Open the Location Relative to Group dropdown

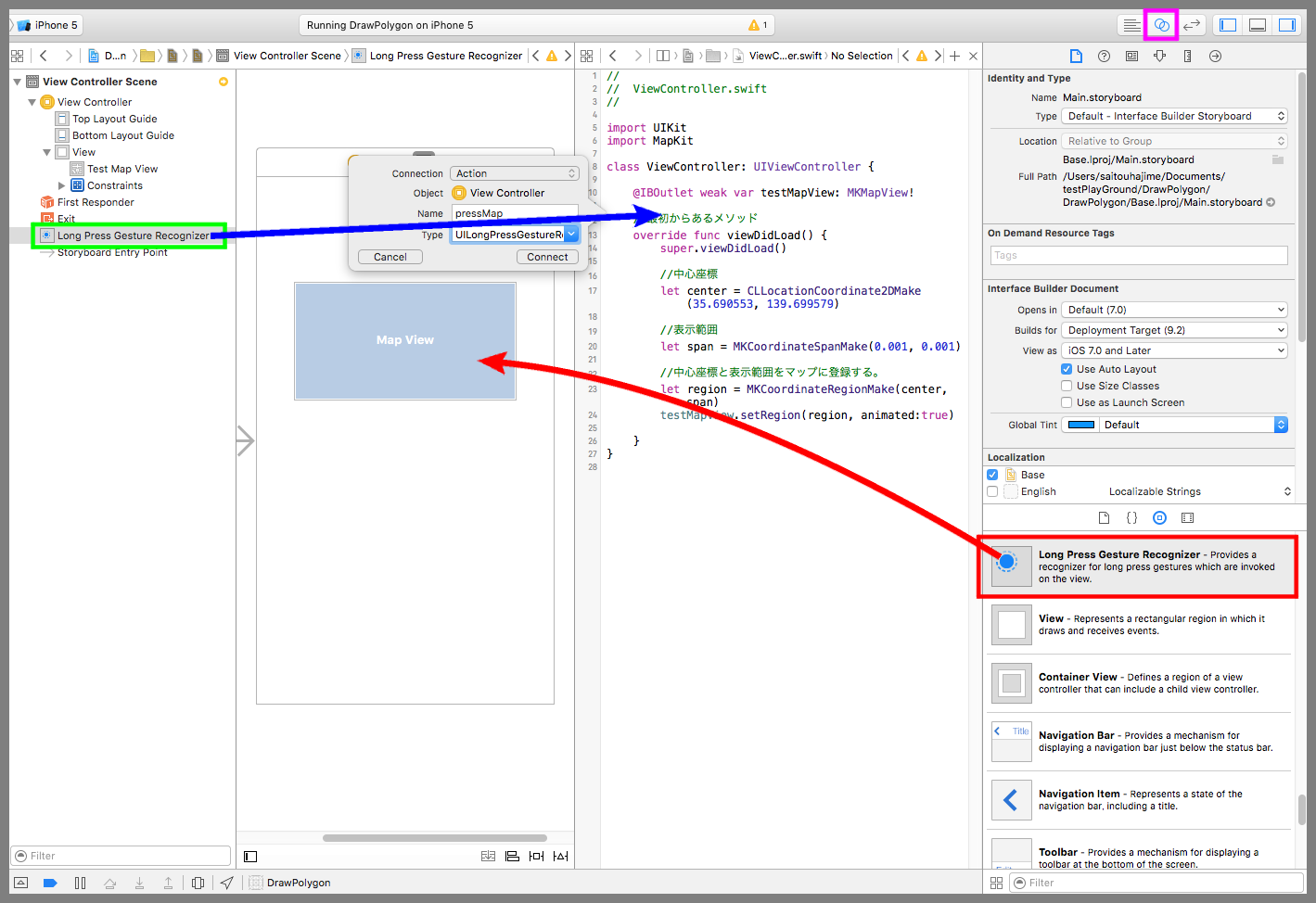tap(1175, 141)
